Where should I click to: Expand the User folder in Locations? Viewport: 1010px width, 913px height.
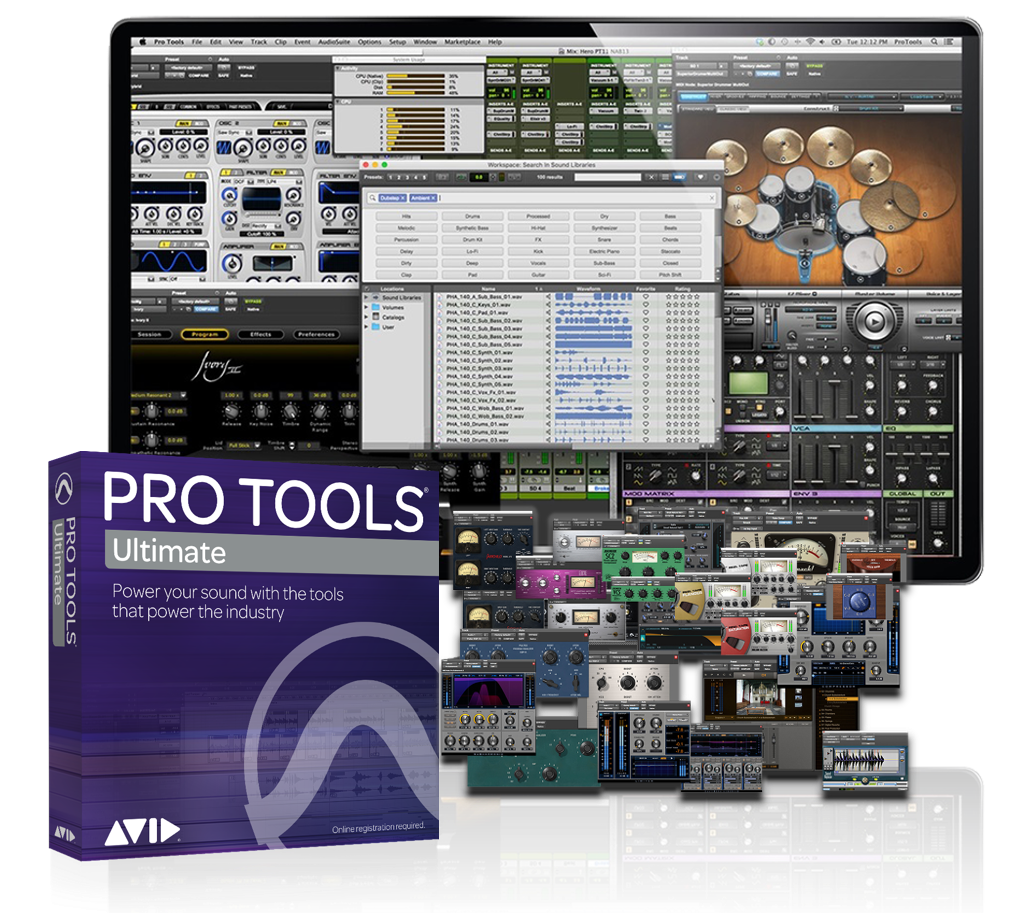pos(367,327)
